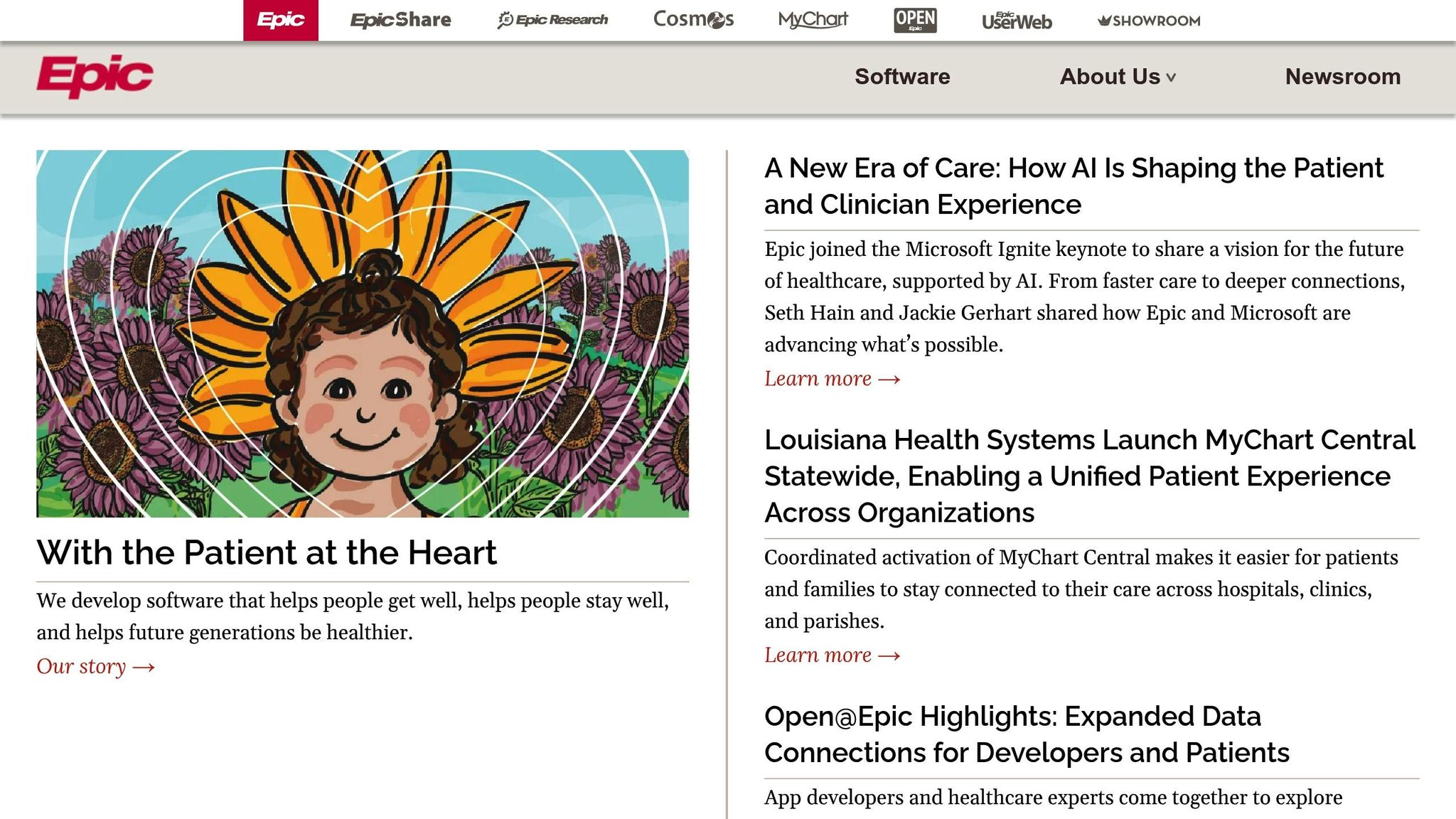1456x819 pixels.
Task: Select the Epic Research icon
Action: (553, 20)
